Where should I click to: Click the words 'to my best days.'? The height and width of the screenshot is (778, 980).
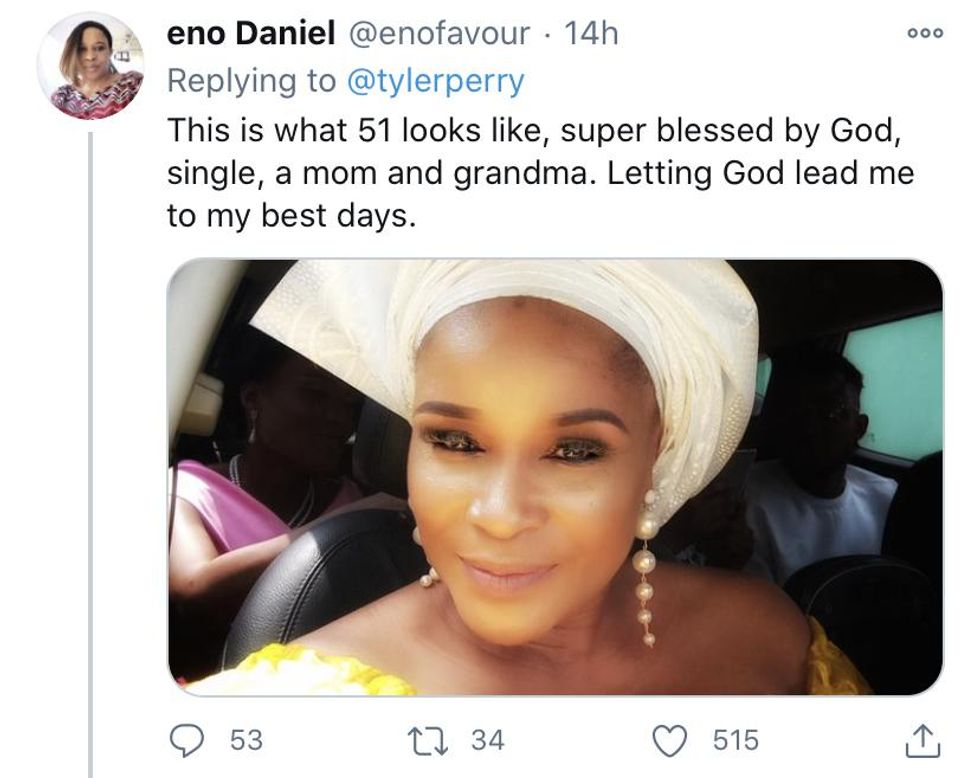coord(290,216)
